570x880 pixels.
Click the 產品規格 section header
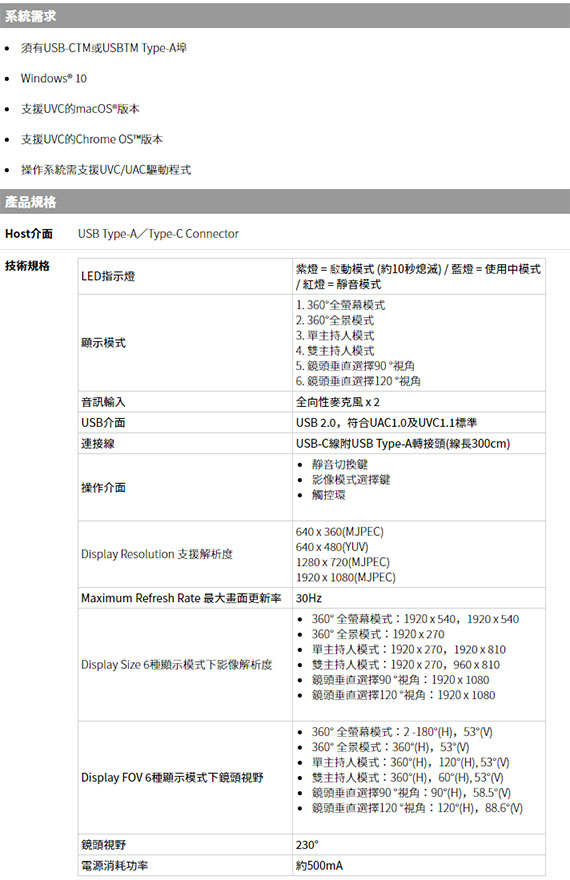coord(285,201)
